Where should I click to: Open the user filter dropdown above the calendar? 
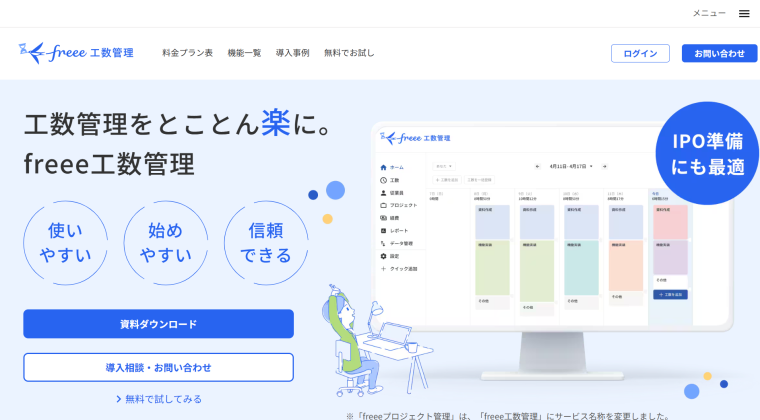coord(444,166)
